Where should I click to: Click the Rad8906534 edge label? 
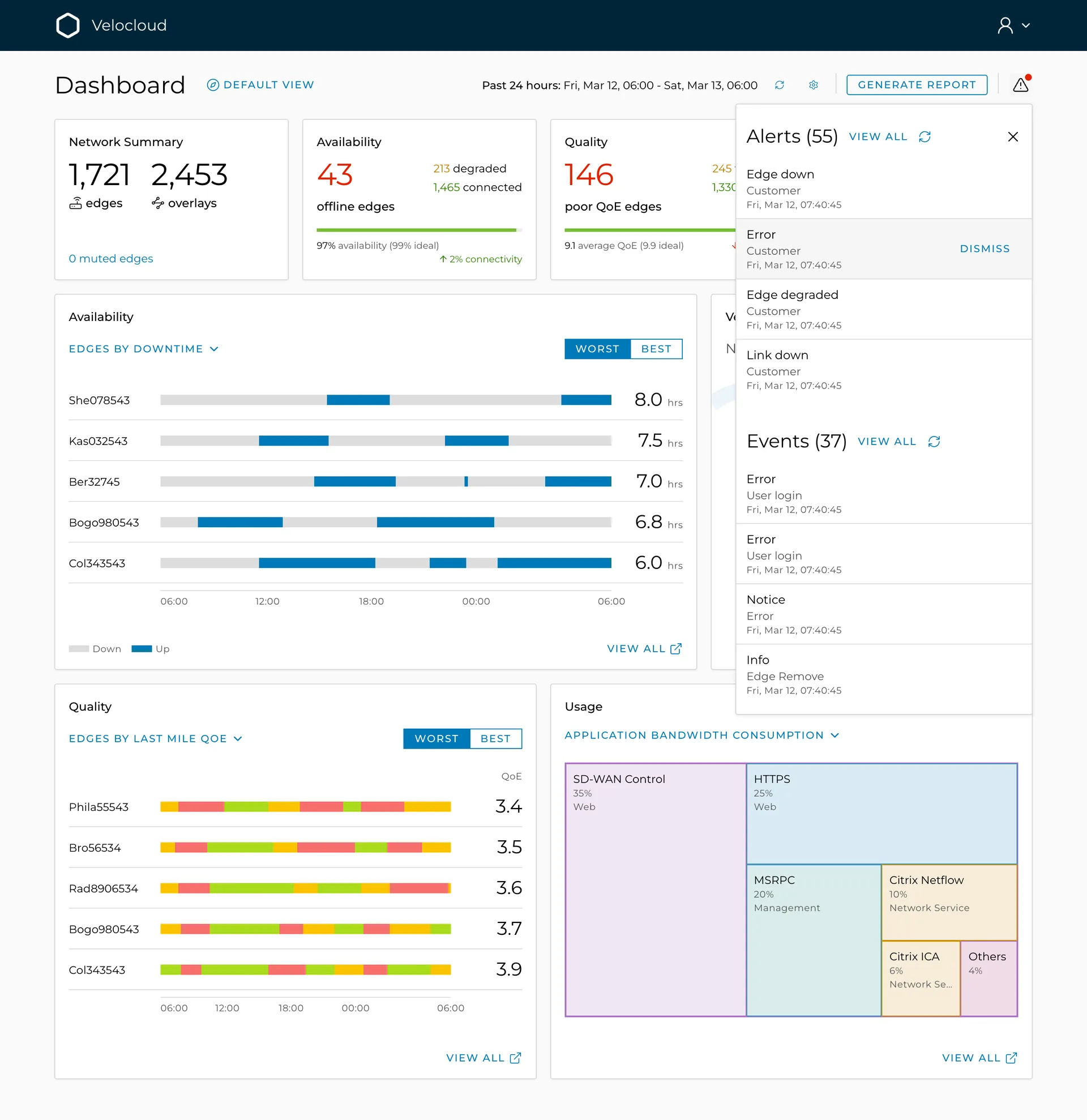(x=104, y=888)
